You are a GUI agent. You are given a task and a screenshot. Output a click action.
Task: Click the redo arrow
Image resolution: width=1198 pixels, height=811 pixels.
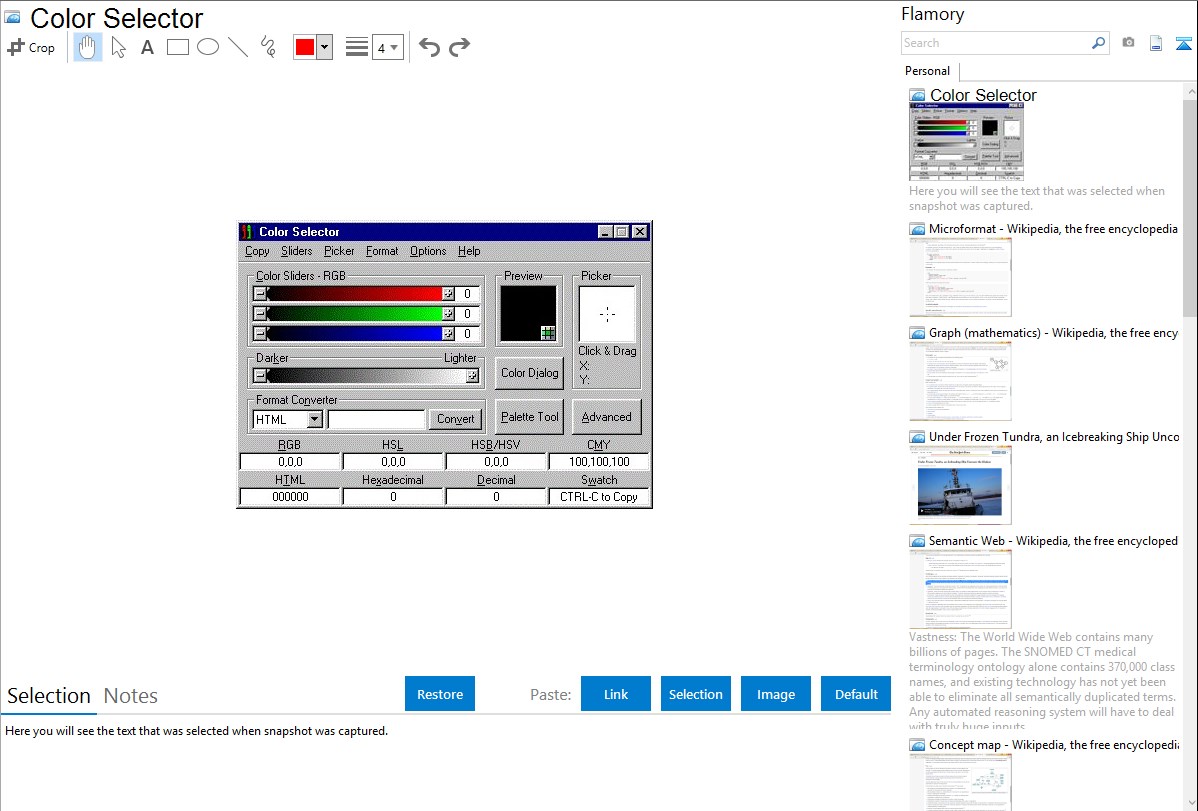(x=459, y=47)
